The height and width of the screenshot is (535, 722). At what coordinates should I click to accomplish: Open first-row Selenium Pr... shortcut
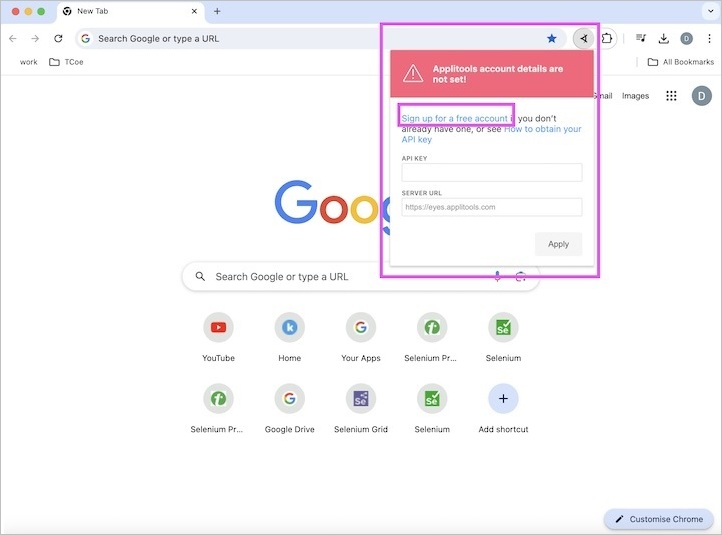click(431, 337)
